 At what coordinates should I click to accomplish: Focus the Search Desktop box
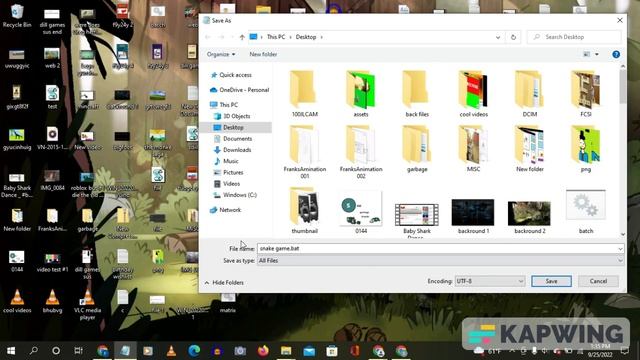[x=574, y=37]
